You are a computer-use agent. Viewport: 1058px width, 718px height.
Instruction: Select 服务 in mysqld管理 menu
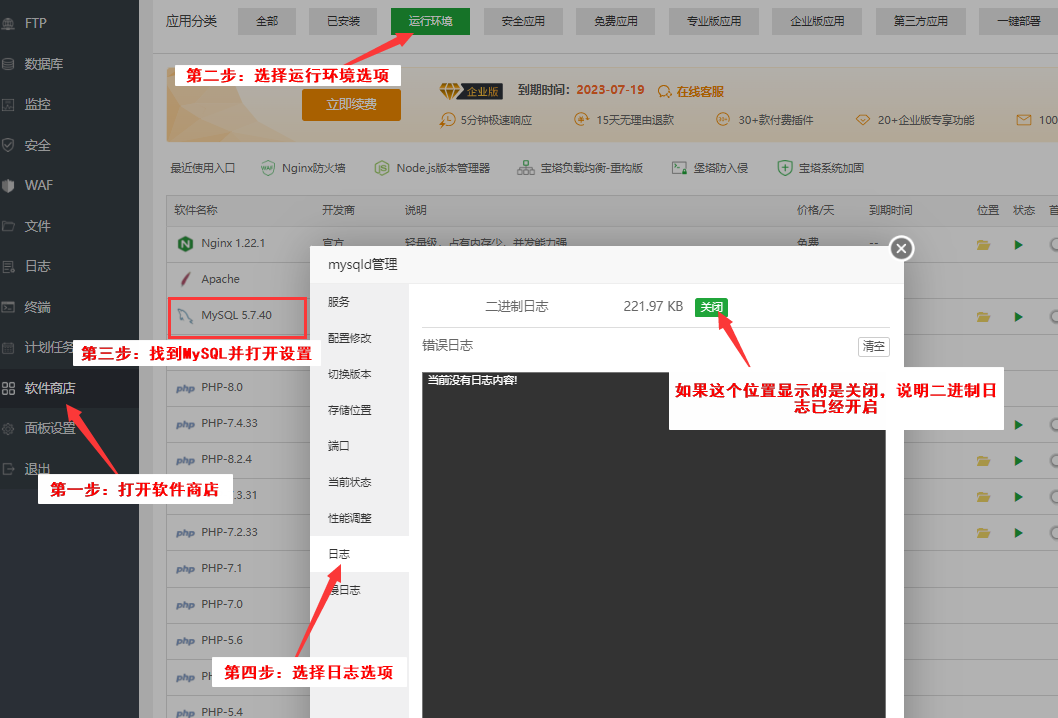tap(360, 302)
